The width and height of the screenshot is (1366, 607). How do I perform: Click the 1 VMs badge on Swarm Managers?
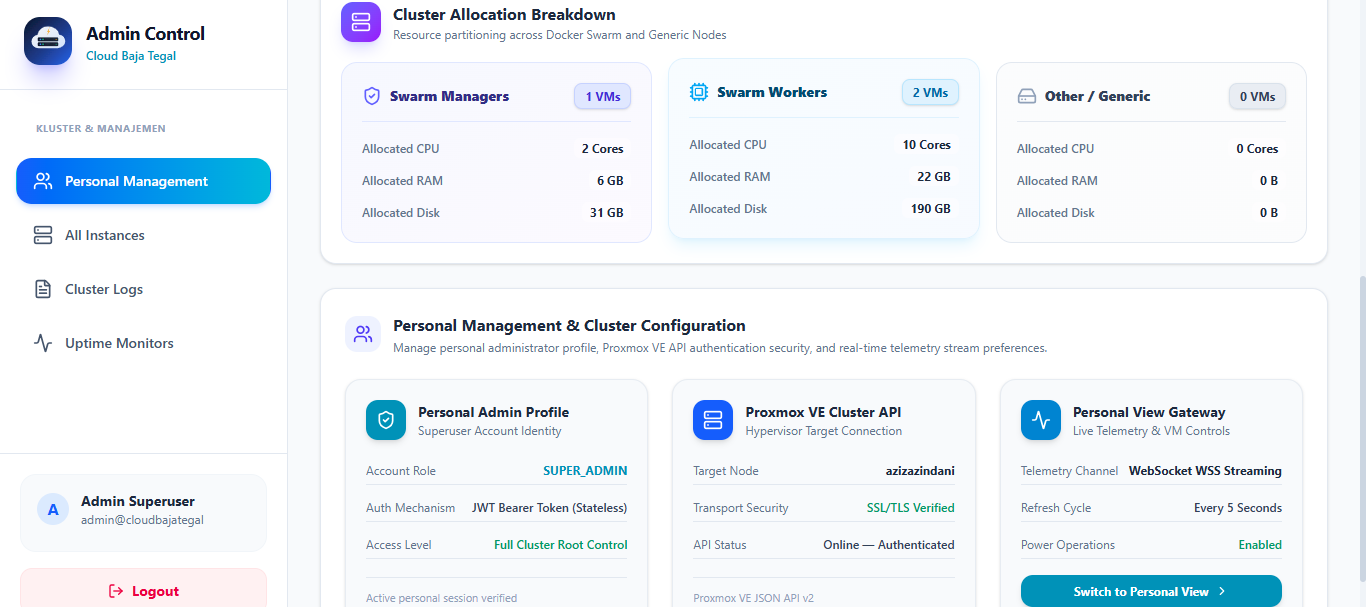602,97
